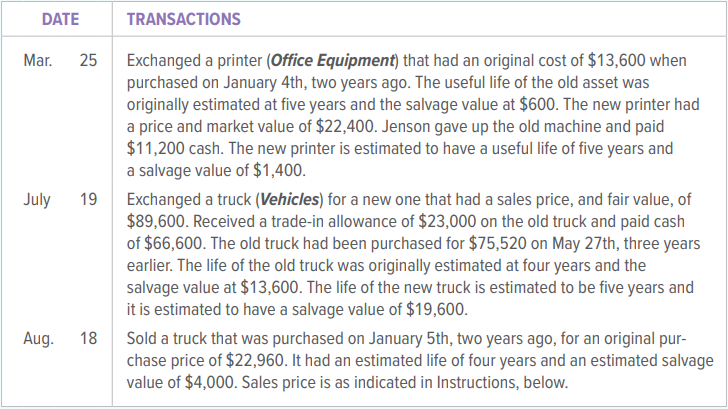Click the text 'January 4th, two years ago'
This screenshot has height=409, width=728.
pos(316,83)
